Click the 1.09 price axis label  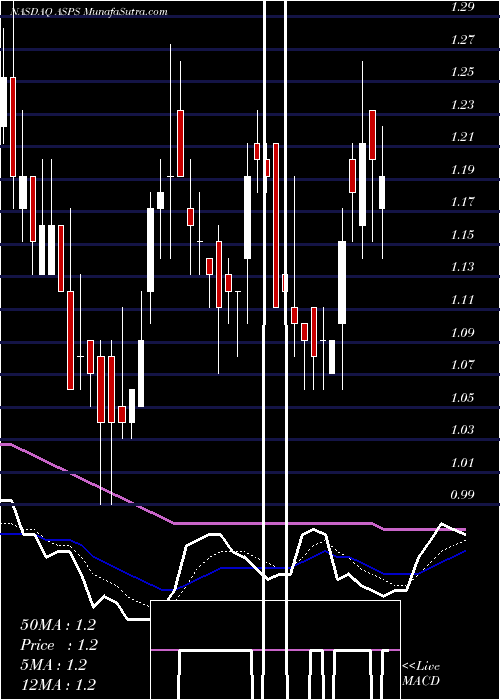(x=463, y=333)
